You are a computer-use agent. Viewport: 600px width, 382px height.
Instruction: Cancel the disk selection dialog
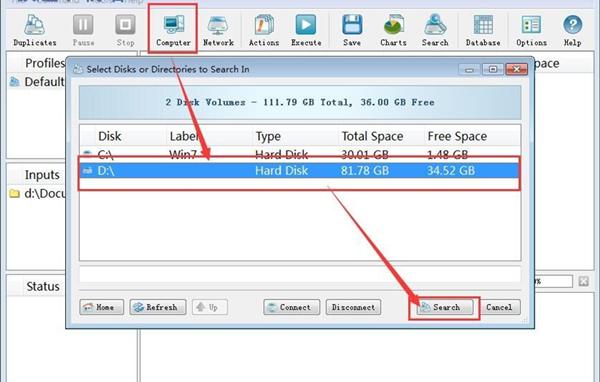[499, 307]
